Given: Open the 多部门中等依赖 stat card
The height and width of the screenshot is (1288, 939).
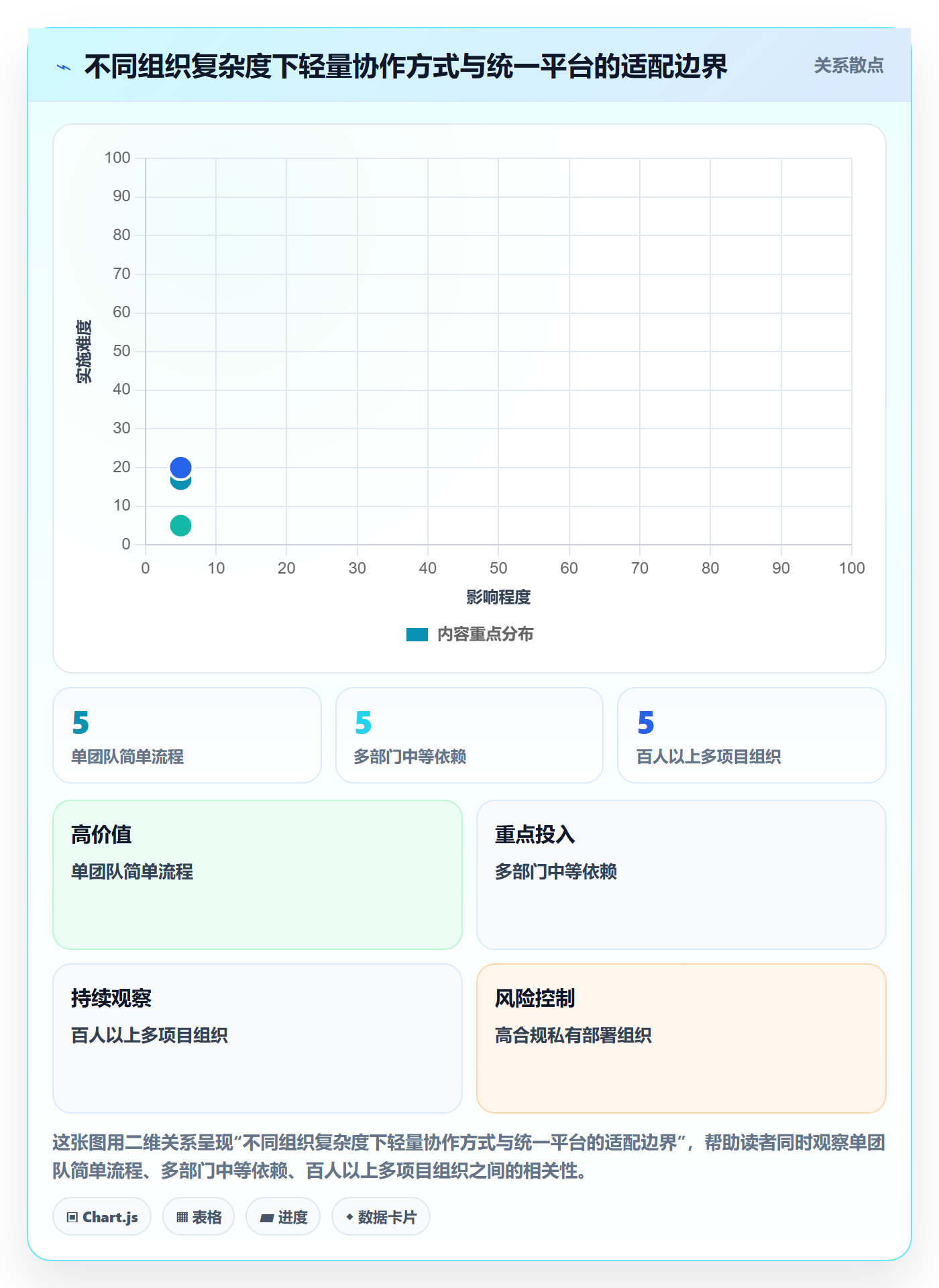Looking at the screenshot, I should coord(469,735).
